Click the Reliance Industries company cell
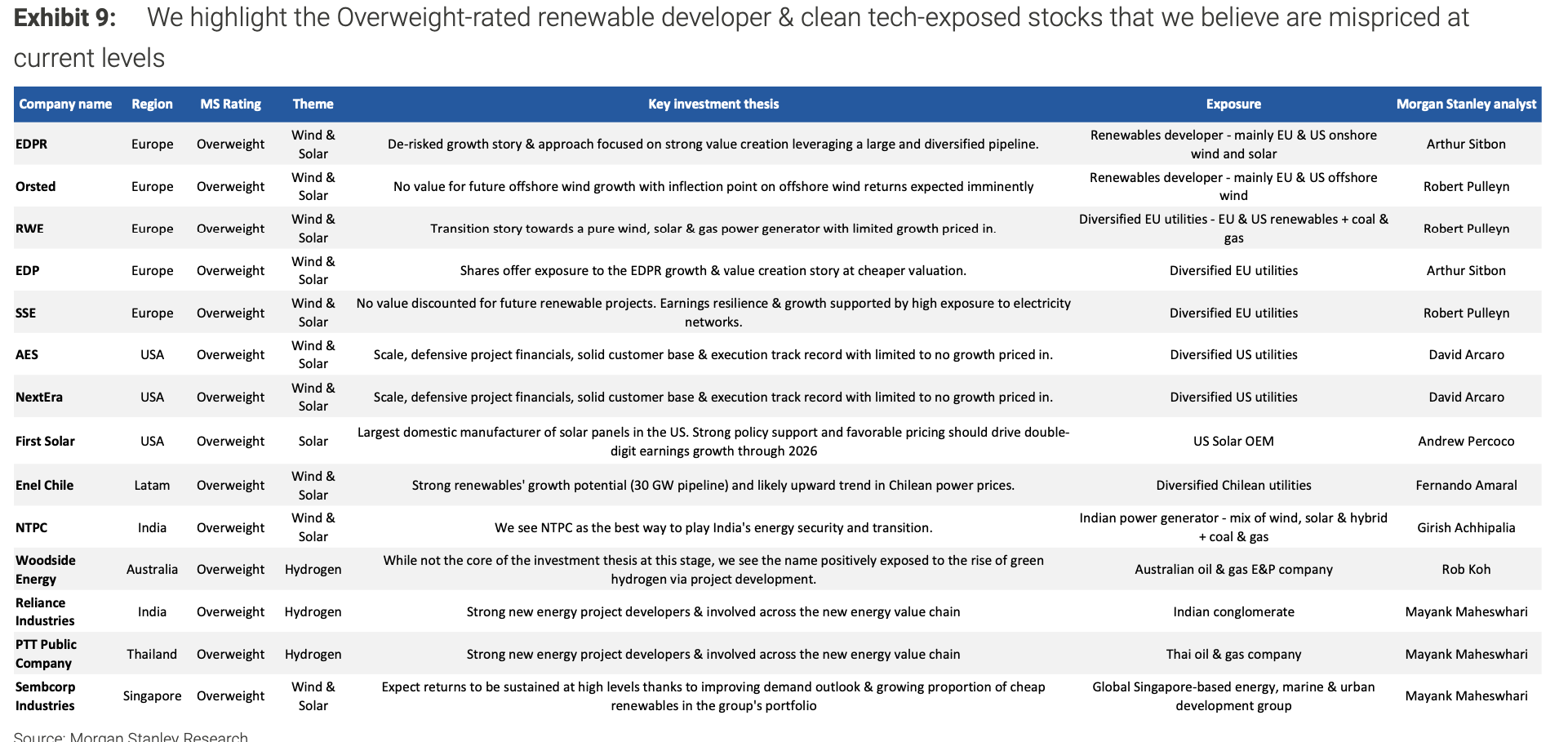This screenshot has width=1568, height=742. (45, 611)
